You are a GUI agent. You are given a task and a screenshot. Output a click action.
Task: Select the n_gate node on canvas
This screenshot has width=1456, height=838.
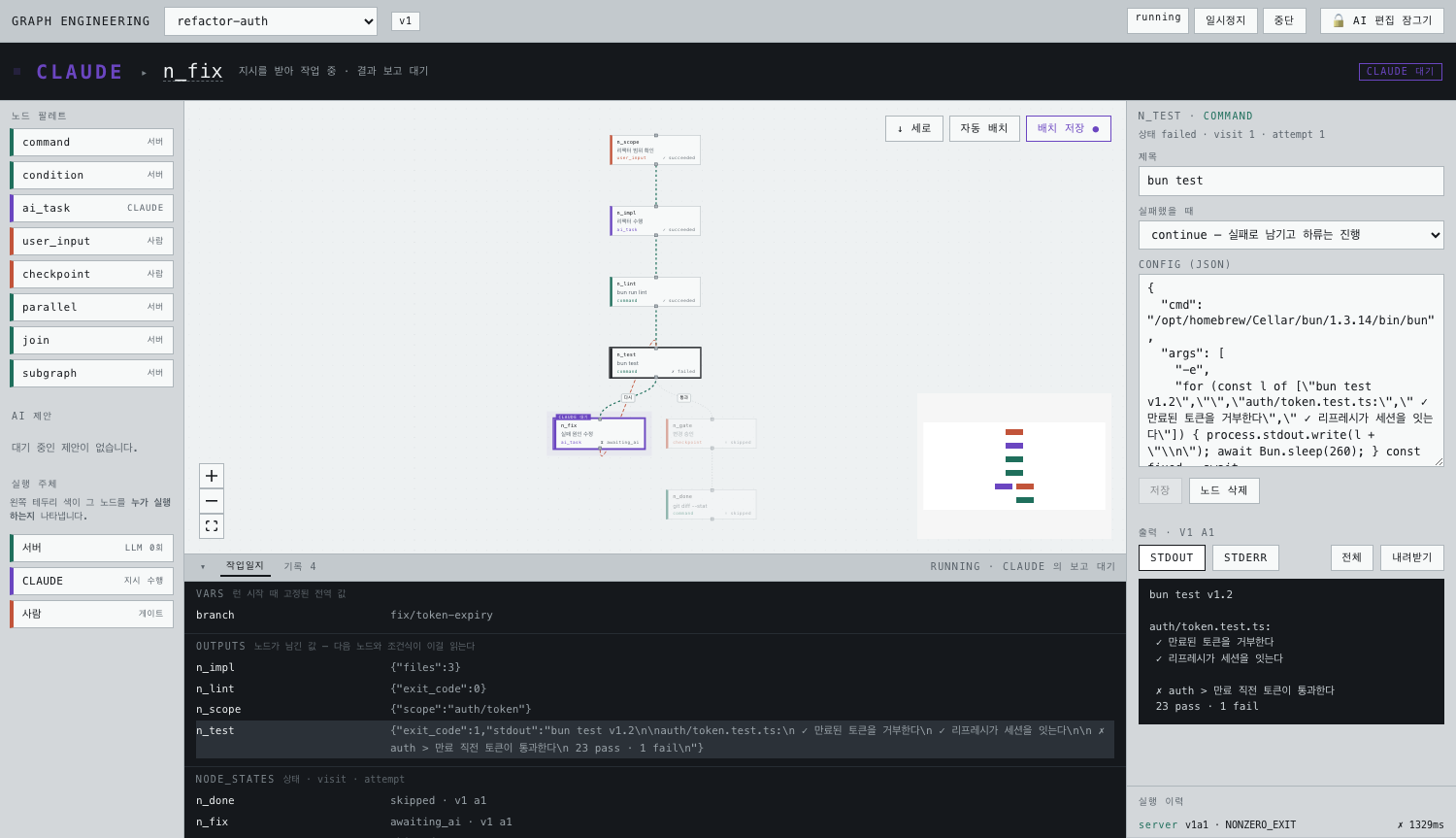click(711, 434)
